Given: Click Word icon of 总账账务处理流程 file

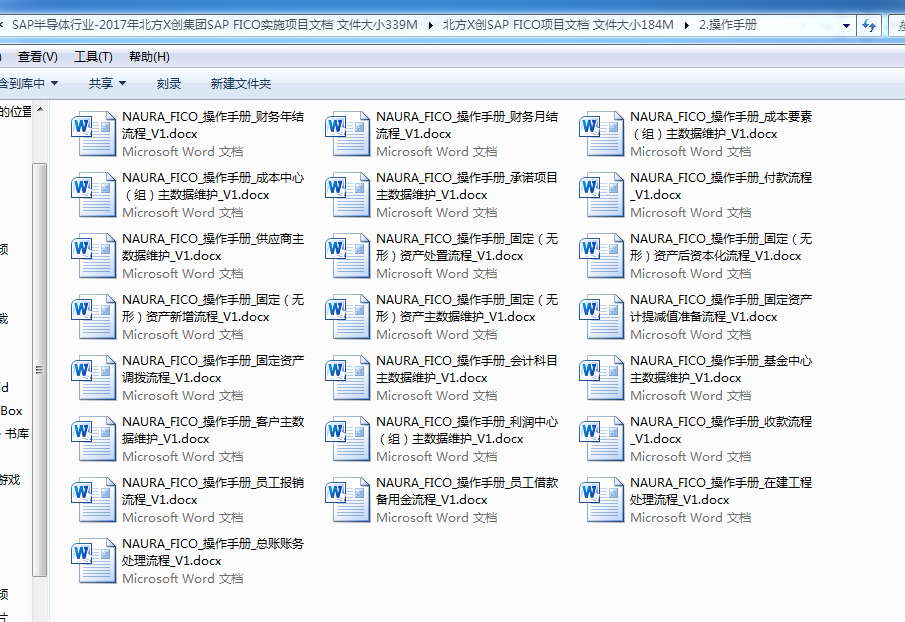Looking at the screenshot, I should tap(94, 561).
